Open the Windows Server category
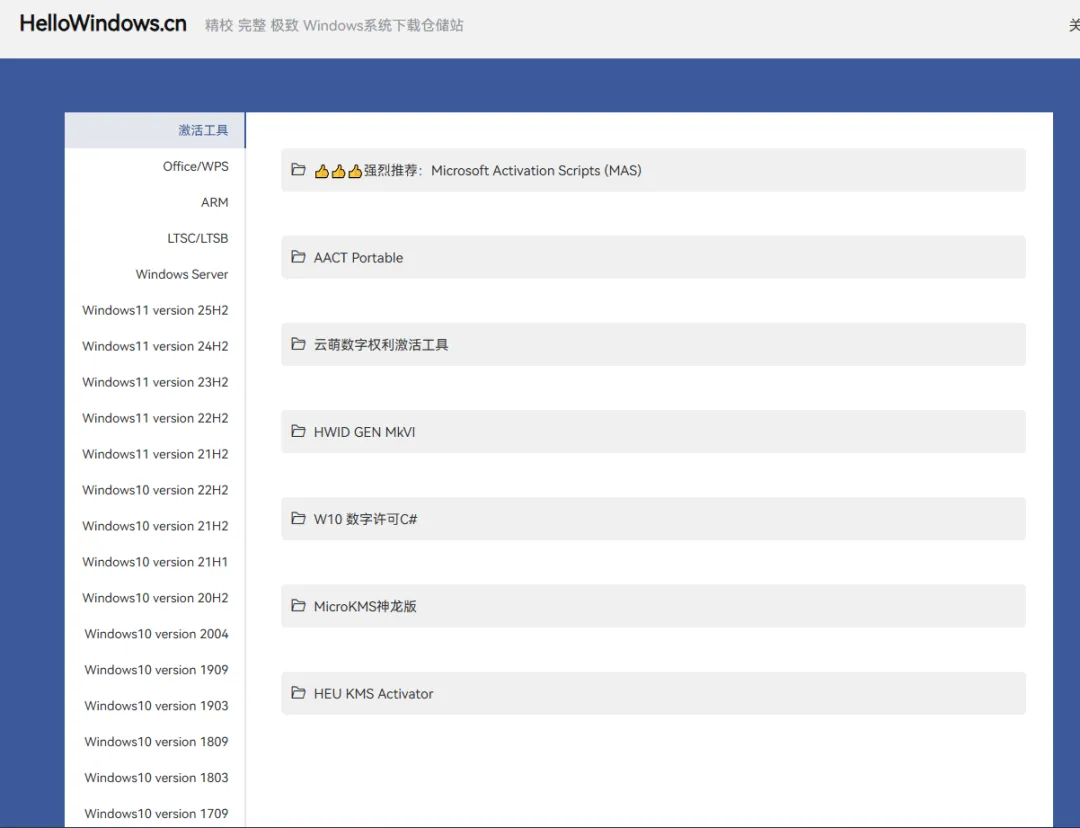1080x828 pixels. (x=155, y=274)
